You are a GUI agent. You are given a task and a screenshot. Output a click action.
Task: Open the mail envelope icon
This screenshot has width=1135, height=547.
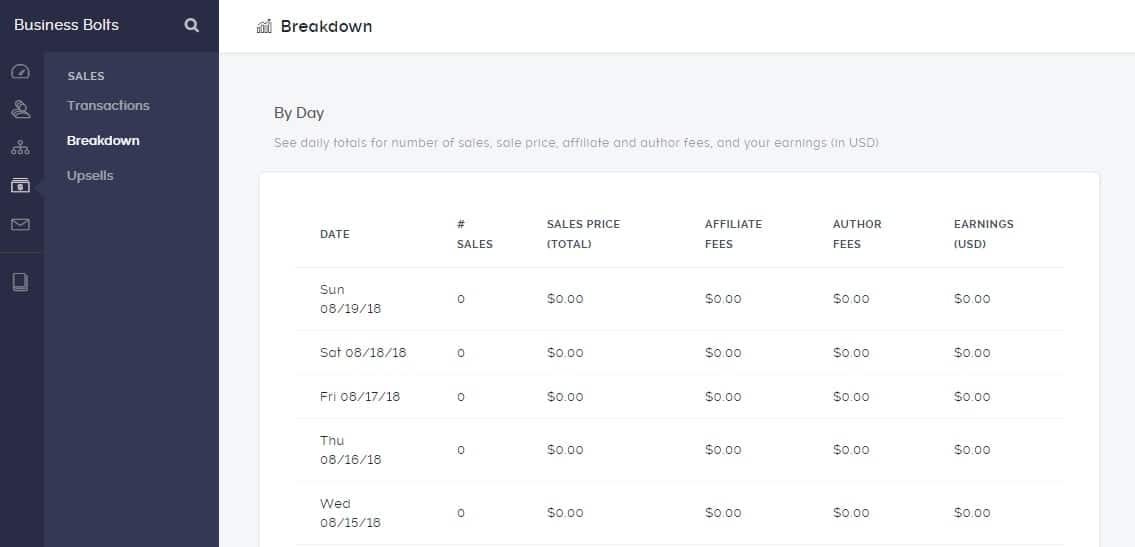click(20, 224)
